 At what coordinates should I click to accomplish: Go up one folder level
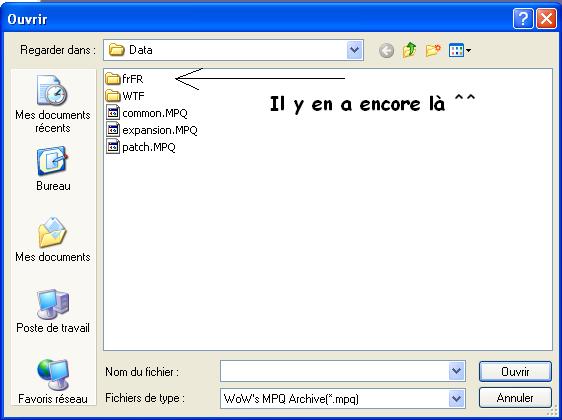point(409,50)
